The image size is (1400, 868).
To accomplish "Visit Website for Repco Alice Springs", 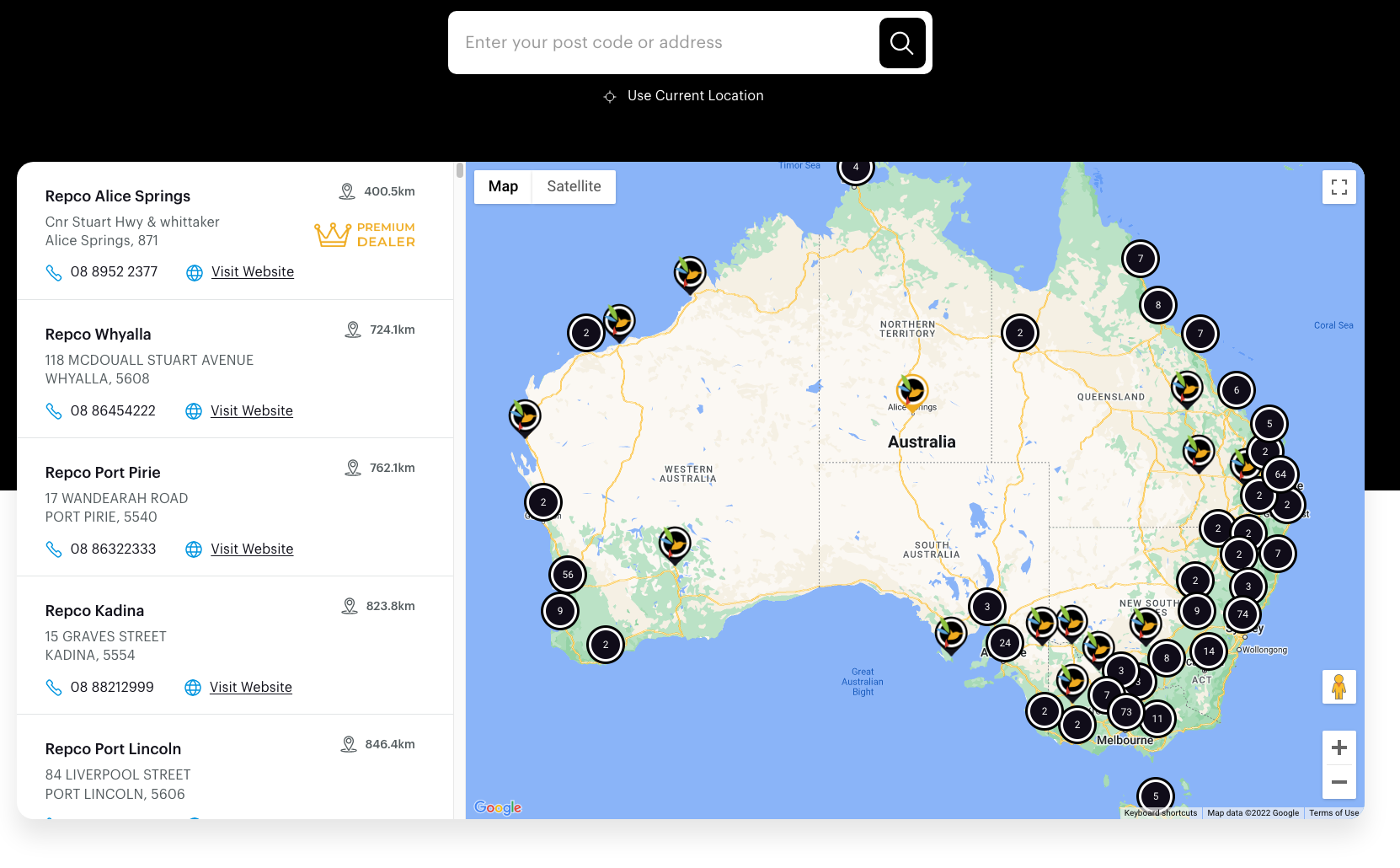I will pyautogui.click(x=252, y=272).
